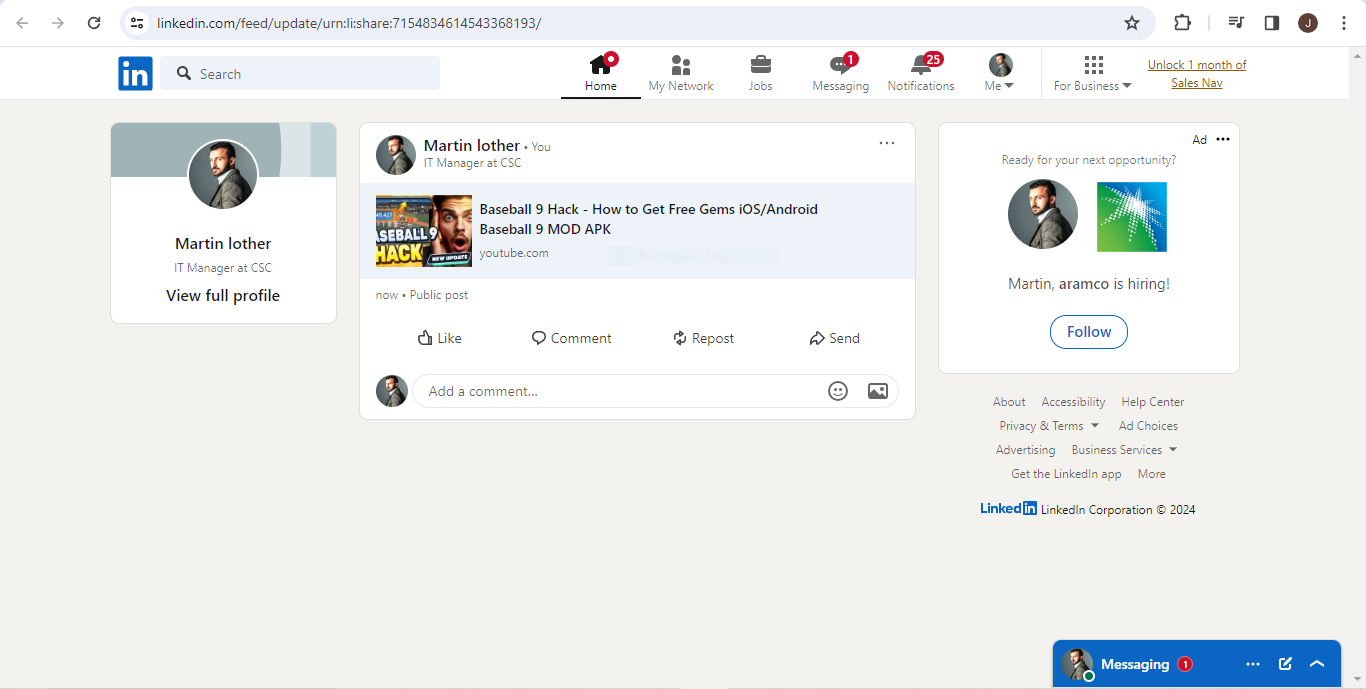This screenshot has height=689, width=1366.
Task: Click the Follow button for aramco
Action: point(1089,332)
